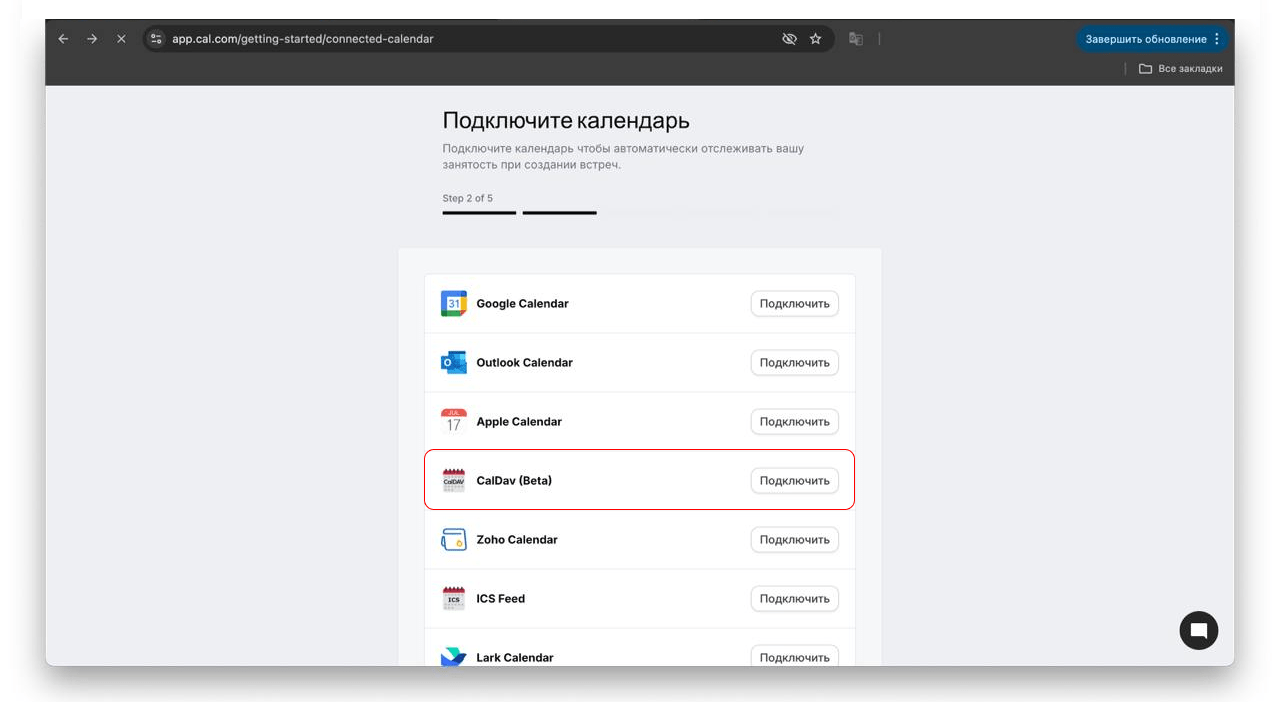Click the Lark Calendar icon

coord(454,657)
